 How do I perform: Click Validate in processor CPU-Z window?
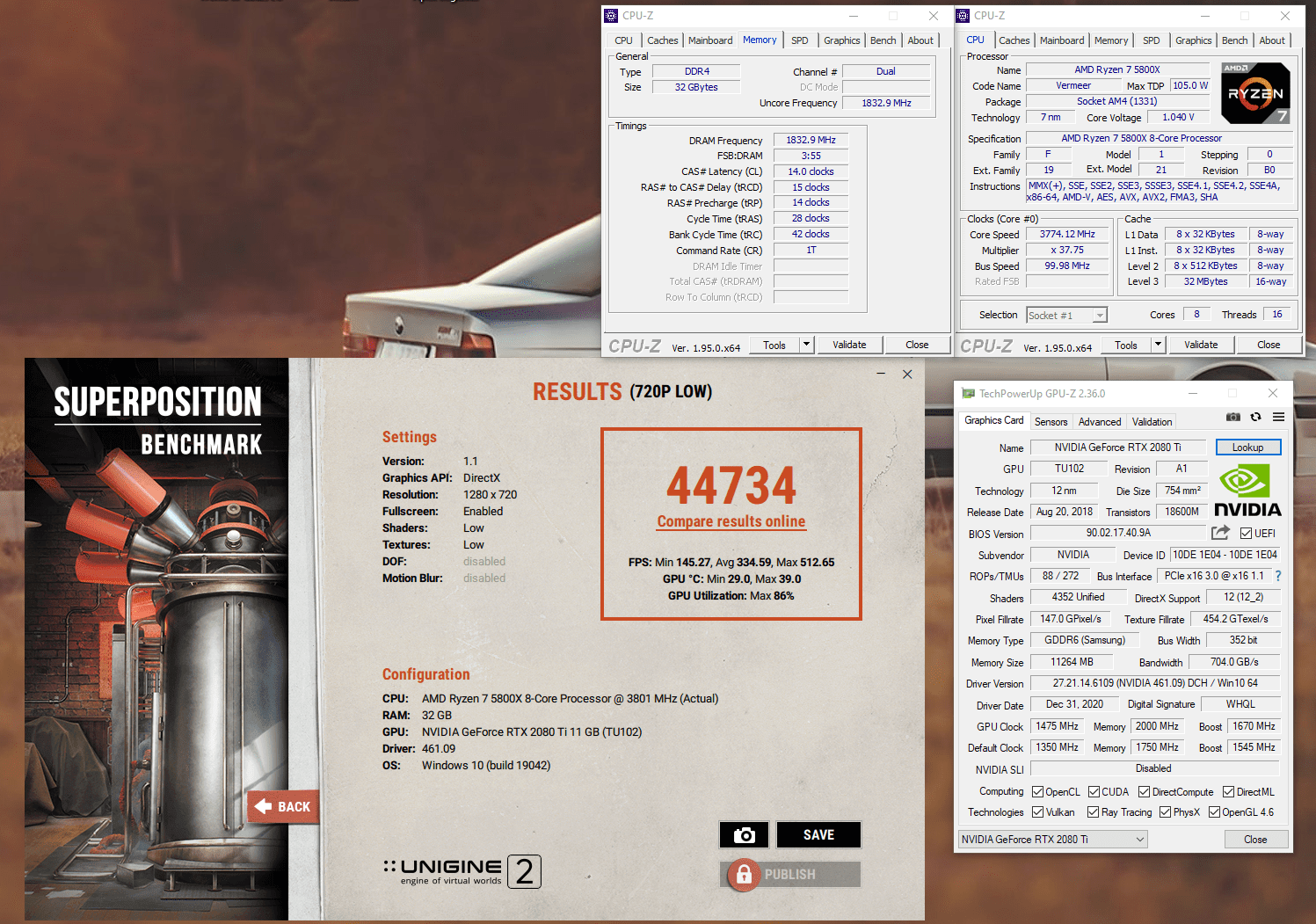click(1201, 345)
